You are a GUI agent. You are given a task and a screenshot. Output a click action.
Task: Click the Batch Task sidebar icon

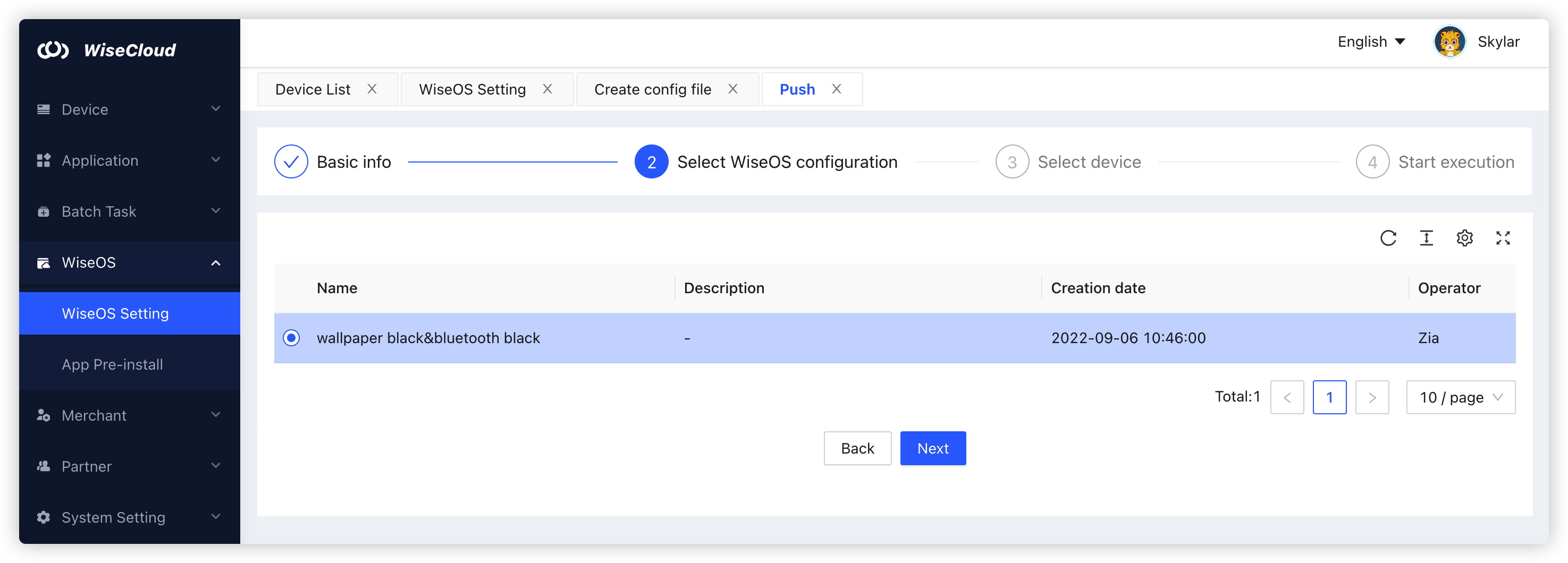(43, 211)
